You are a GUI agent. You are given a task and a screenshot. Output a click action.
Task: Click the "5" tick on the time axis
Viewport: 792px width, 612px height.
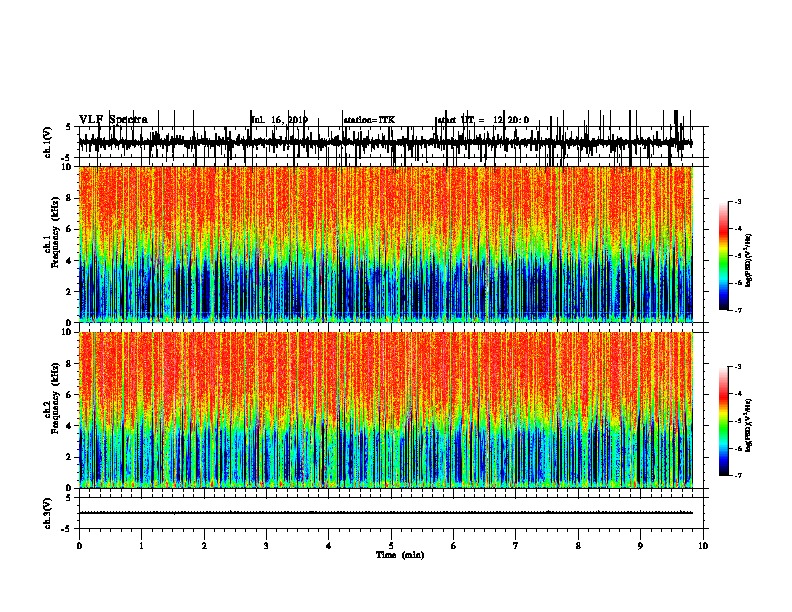point(391,546)
